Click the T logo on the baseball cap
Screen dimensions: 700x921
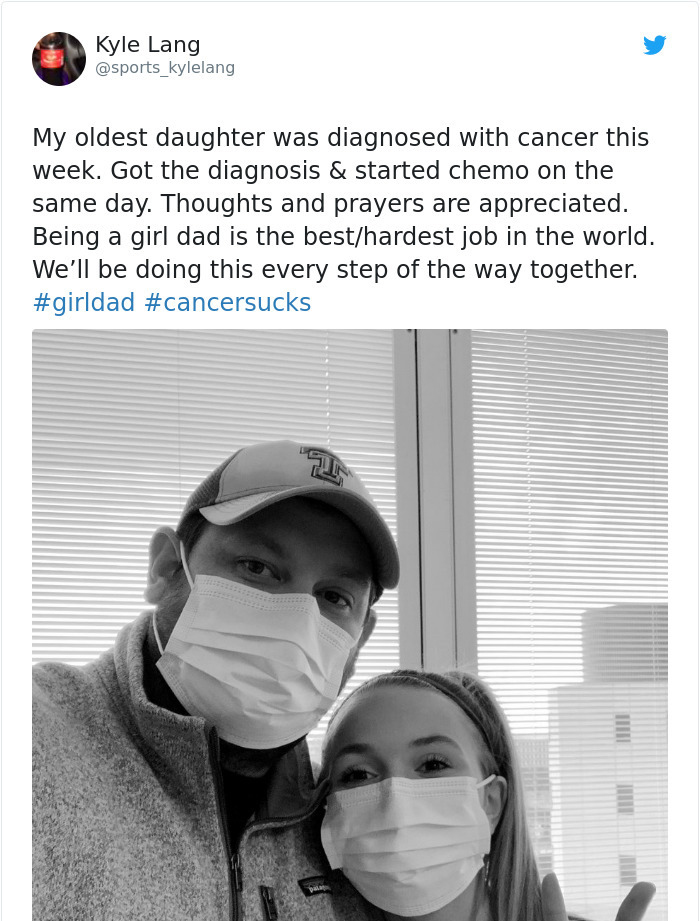(x=324, y=465)
